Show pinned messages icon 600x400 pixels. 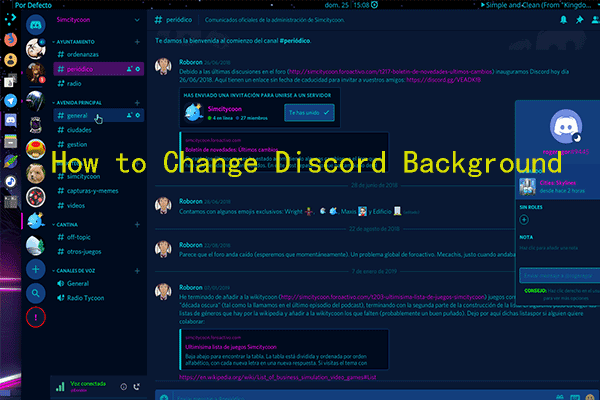coord(579,20)
